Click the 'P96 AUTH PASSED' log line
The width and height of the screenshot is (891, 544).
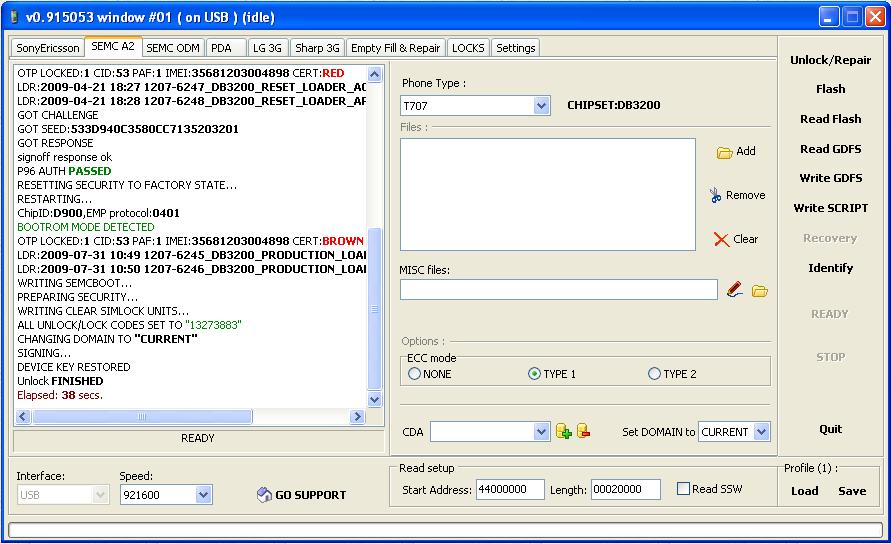[64, 171]
